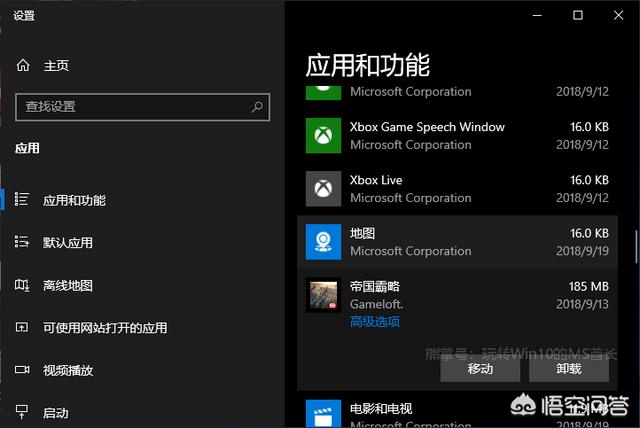Open the 应用和功能 sidebar section
This screenshot has height=428, width=640.
[74, 200]
